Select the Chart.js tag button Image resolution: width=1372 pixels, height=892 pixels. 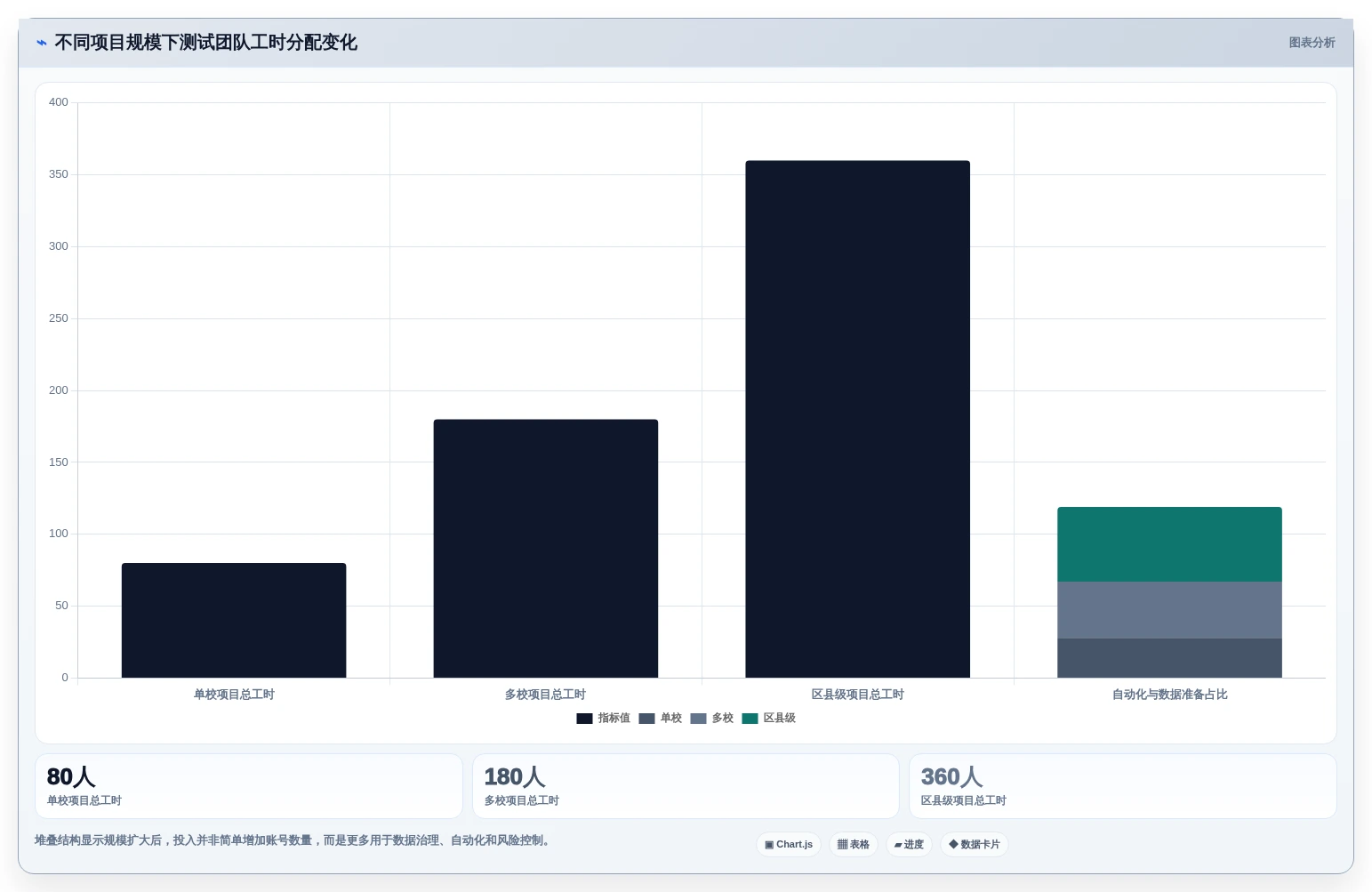click(789, 845)
